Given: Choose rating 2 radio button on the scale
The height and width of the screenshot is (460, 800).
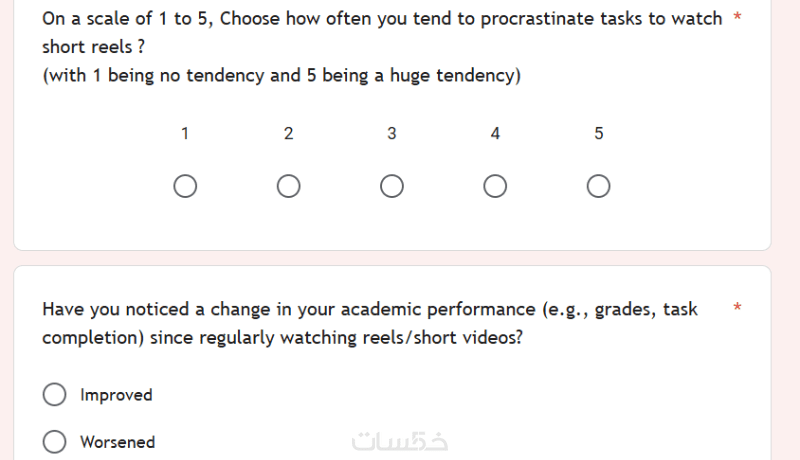Looking at the screenshot, I should 288,187.
